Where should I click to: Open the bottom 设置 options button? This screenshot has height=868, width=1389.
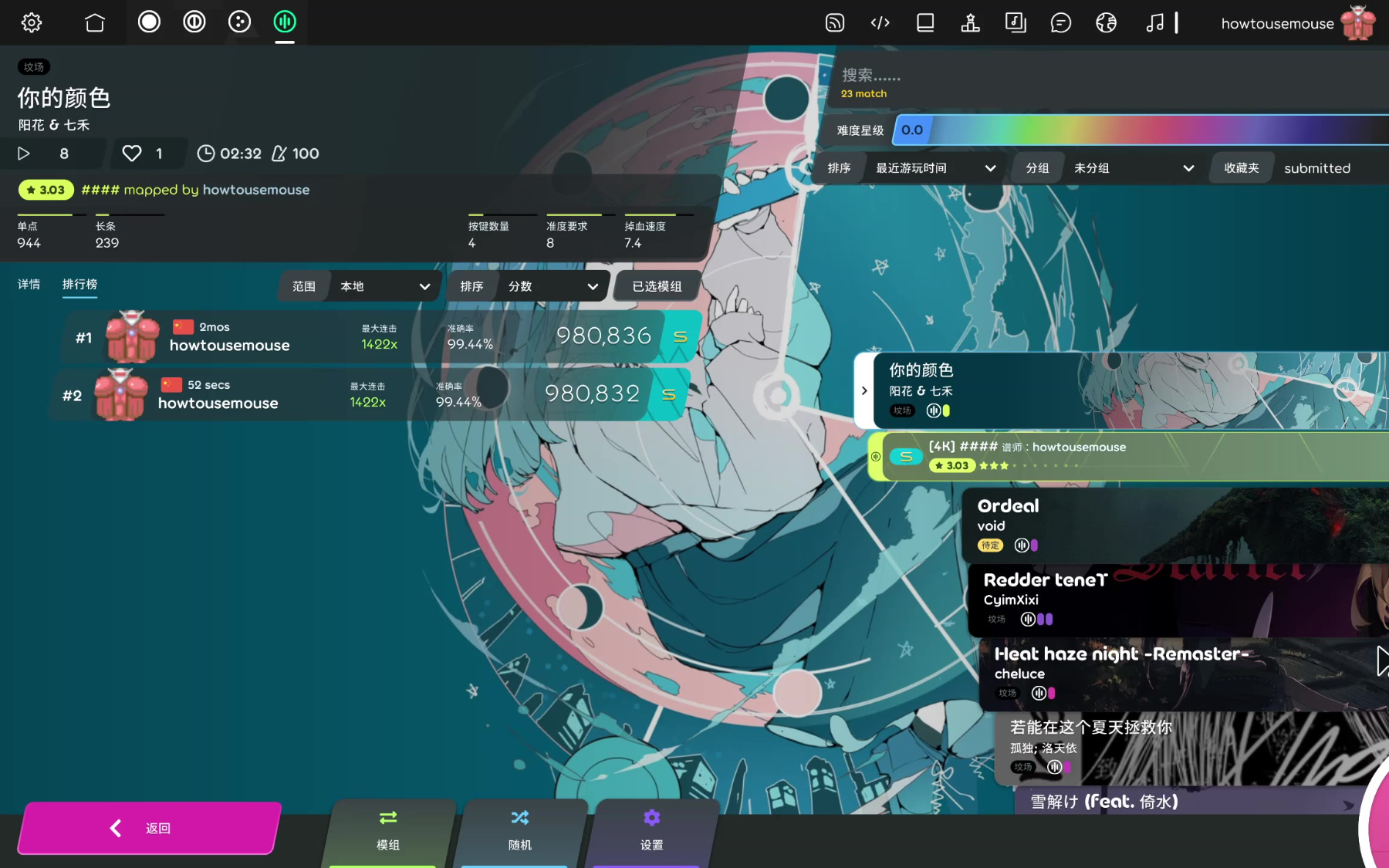click(652, 833)
